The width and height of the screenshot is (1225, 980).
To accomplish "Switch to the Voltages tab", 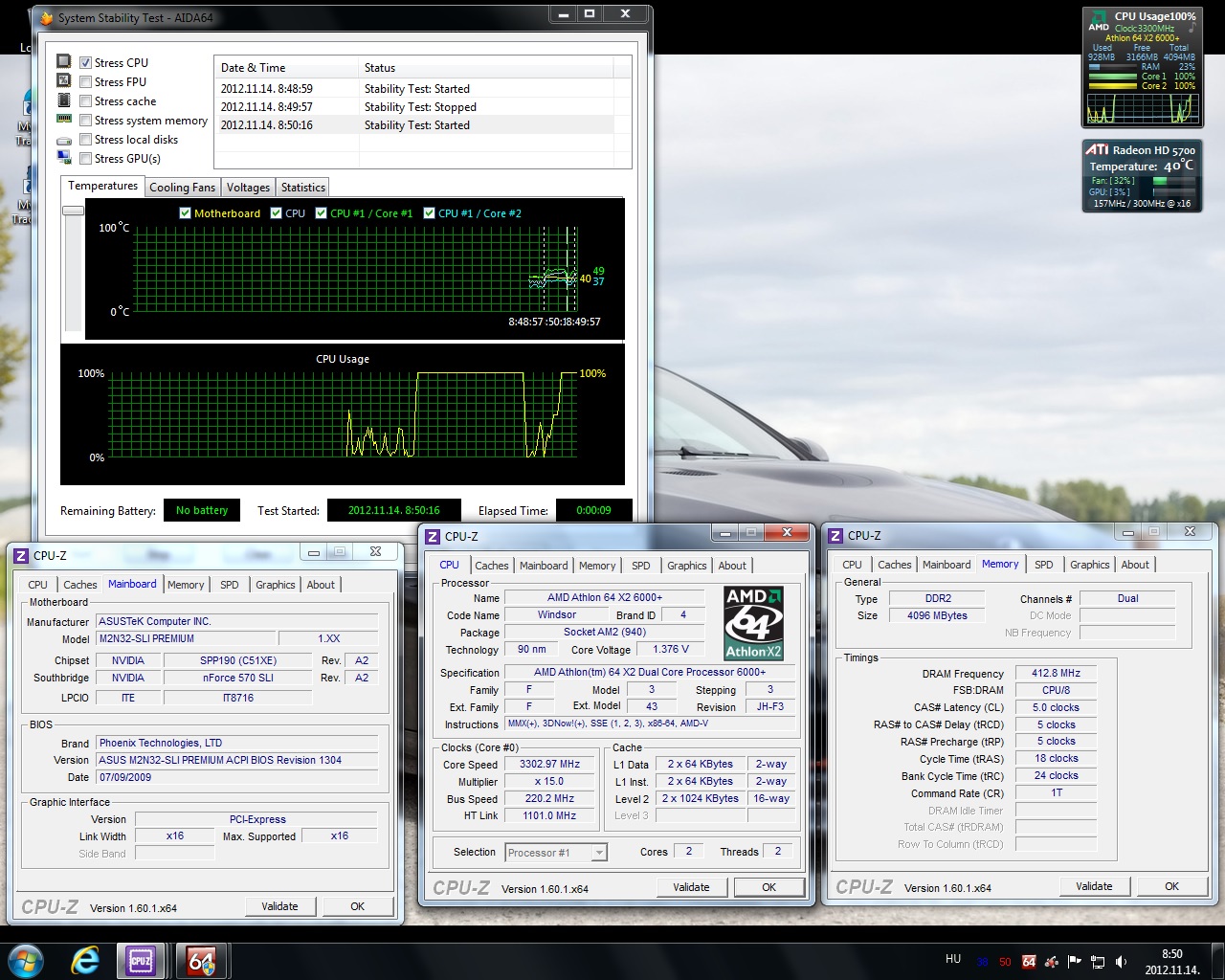I will pyautogui.click(x=248, y=188).
